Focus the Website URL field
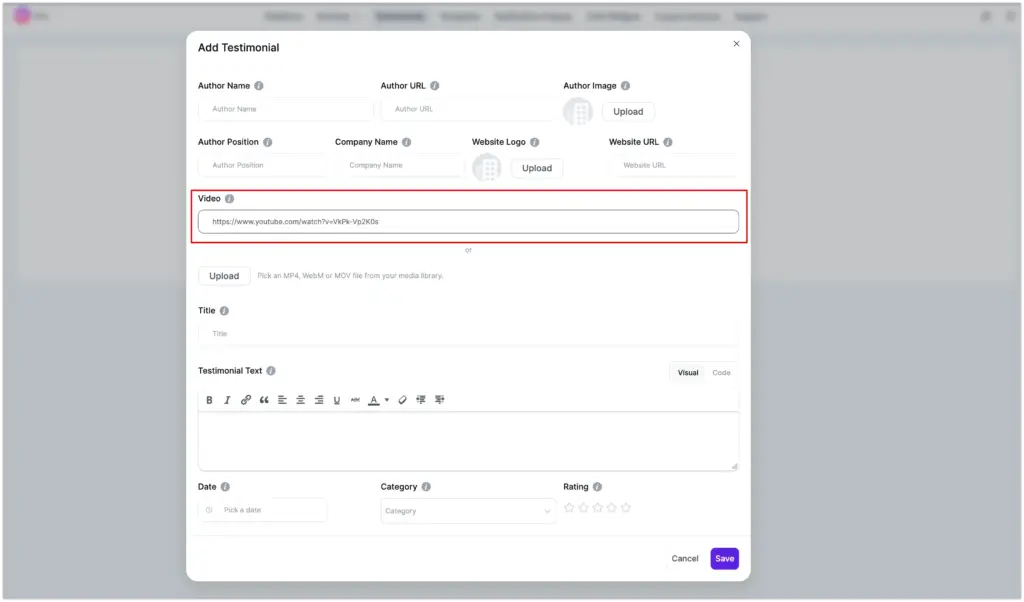Viewport: 1024px width, 602px height. (x=674, y=166)
